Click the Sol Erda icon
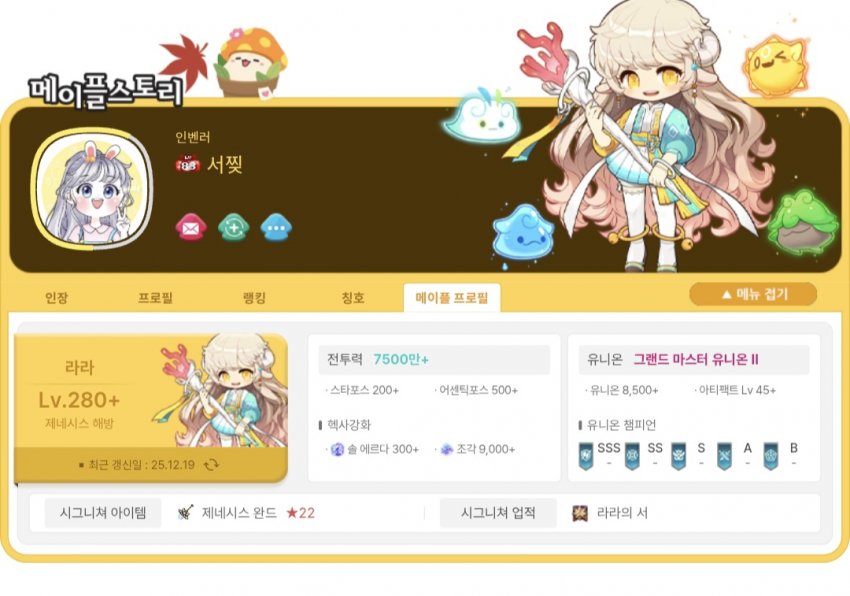The height and width of the screenshot is (596, 850). [x=337, y=449]
